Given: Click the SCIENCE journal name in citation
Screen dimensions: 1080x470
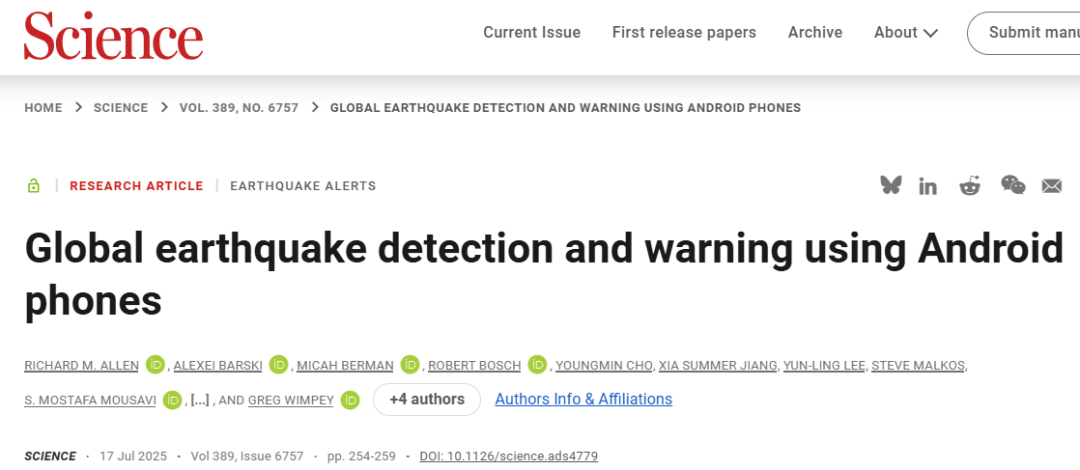Looking at the screenshot, I should tap(50, 456).
